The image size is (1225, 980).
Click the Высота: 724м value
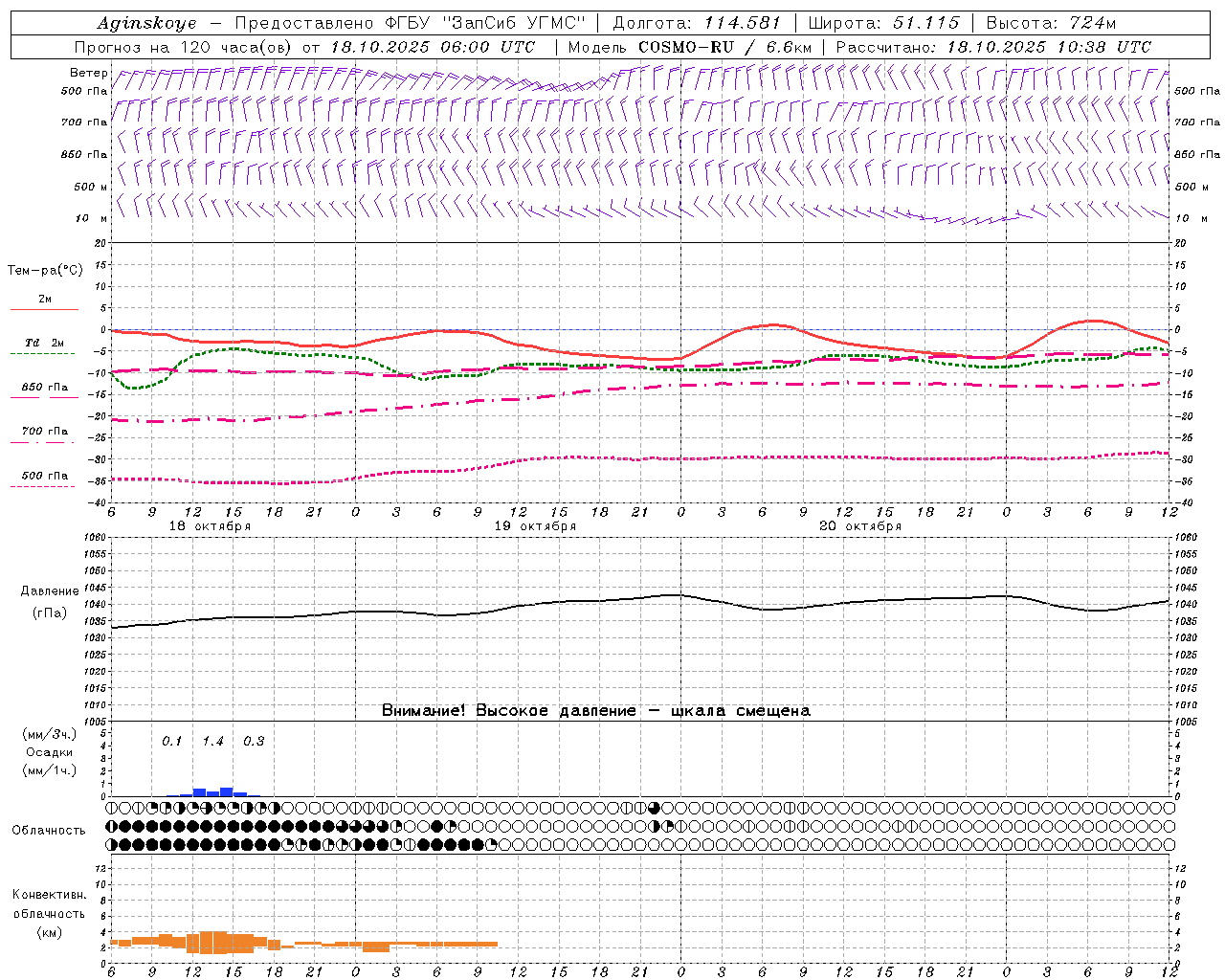click(1051, 23)
